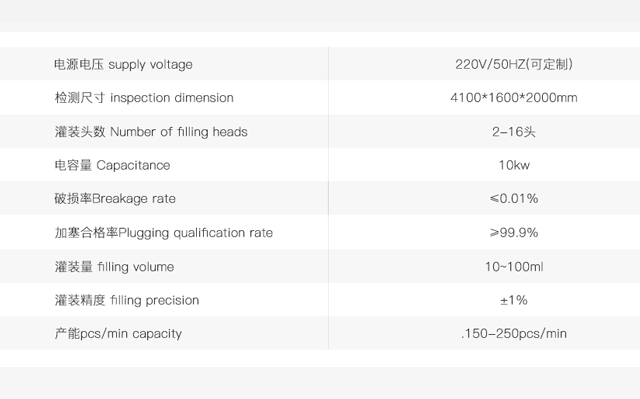Select the 10~100ml value
The height and width of the screenshot is (399, 640).
click(x=514, y=267)
